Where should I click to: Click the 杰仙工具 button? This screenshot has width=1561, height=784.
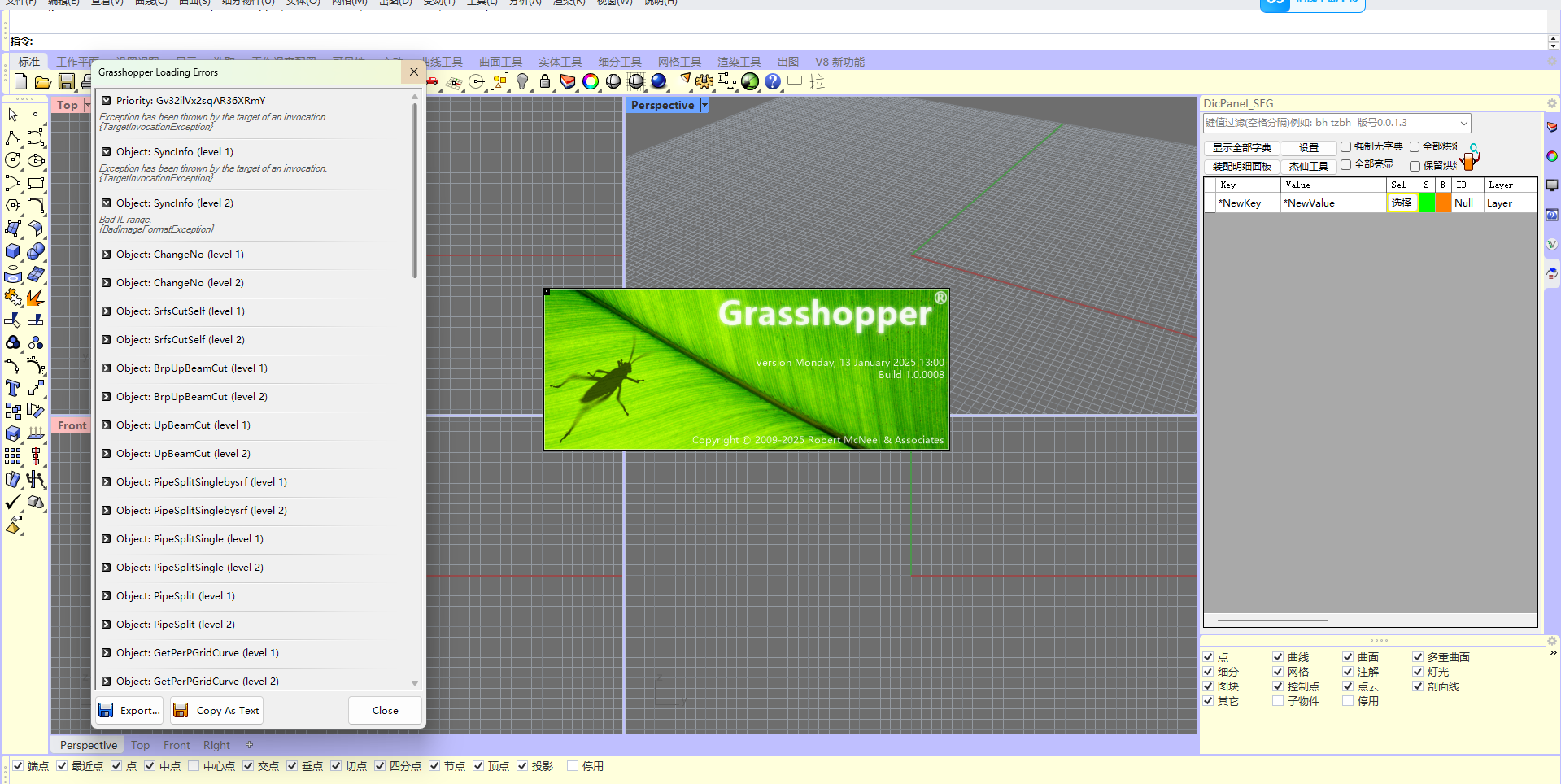pos(1309,167)
